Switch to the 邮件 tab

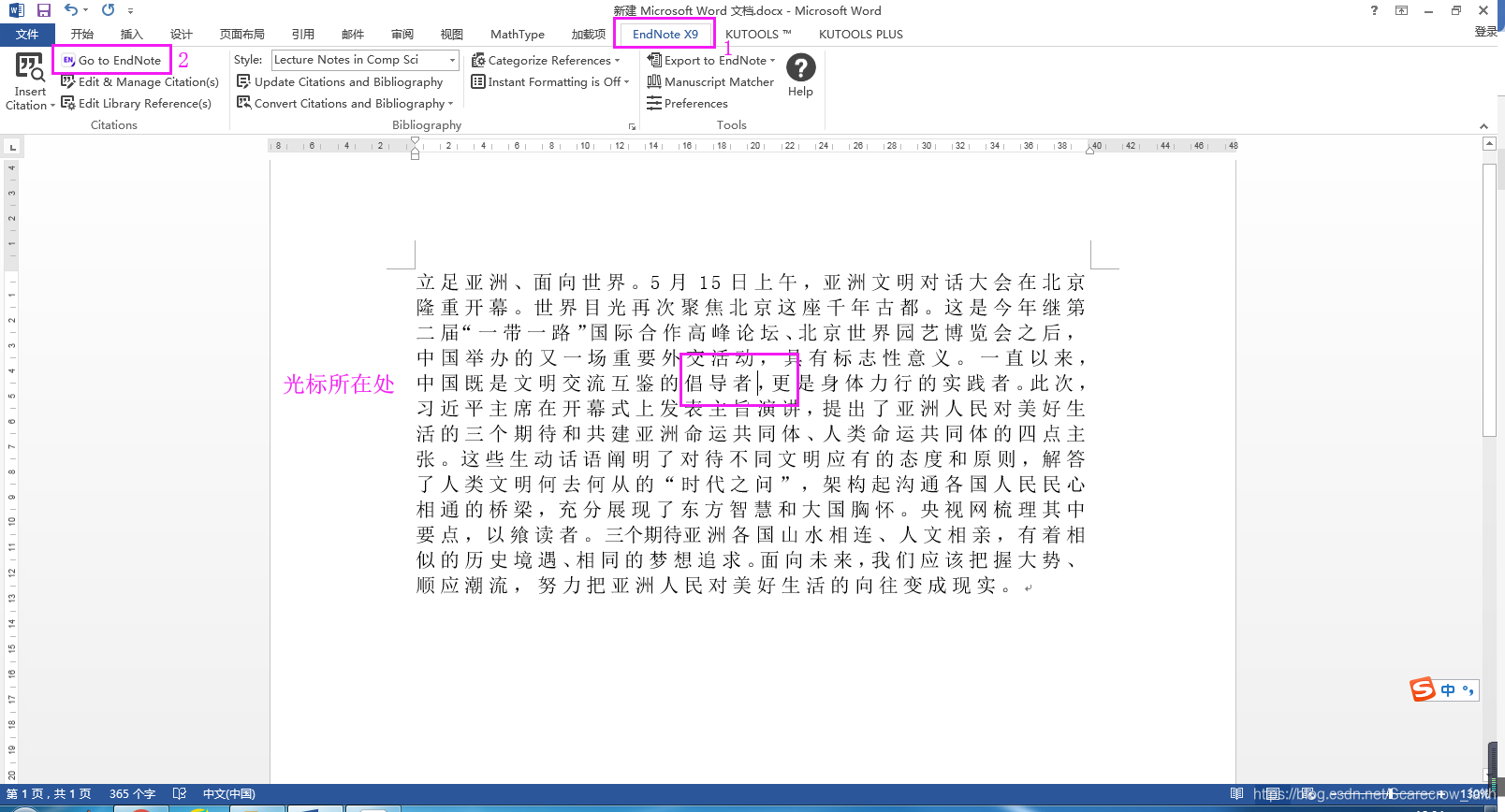click(353, 35)
